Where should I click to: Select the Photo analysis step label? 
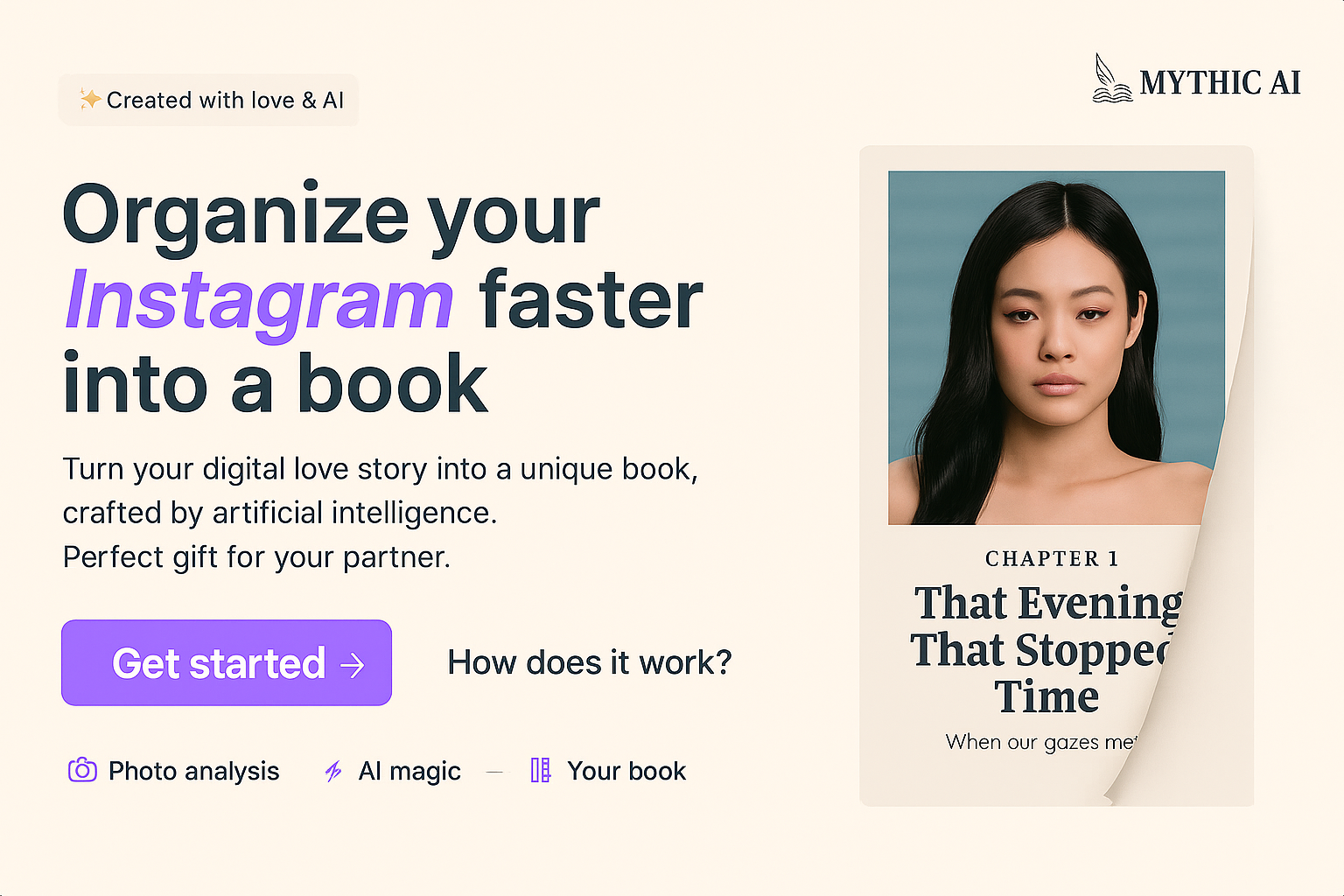coord(193,771)
